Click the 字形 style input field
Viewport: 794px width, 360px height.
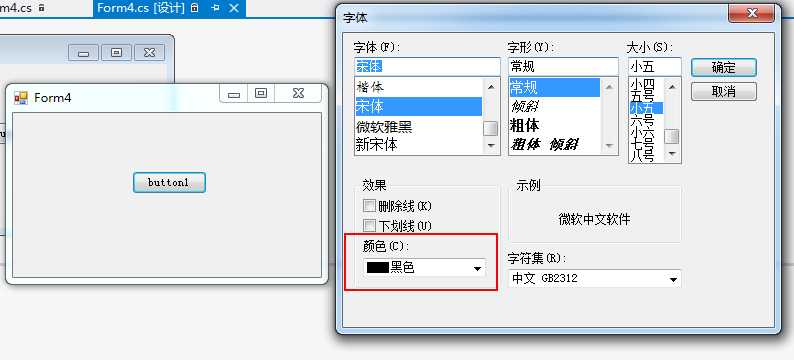pyautogui.click(x=563, y=66)
